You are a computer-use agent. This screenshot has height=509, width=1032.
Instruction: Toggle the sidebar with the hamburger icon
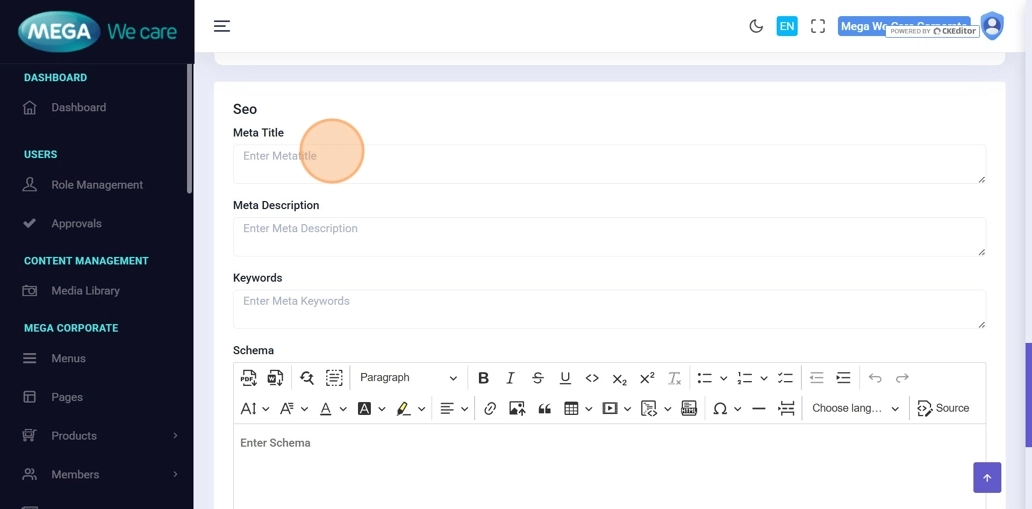(x=222, y=26)
